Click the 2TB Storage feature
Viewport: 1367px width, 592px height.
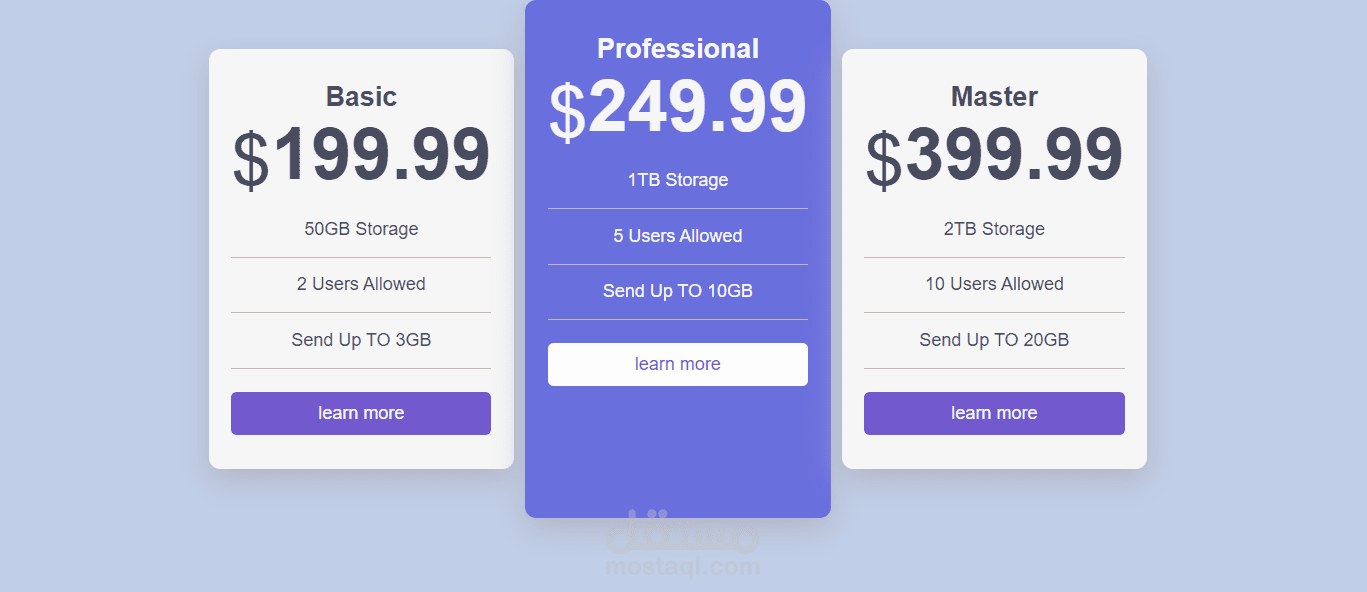[x=994, y=229]
